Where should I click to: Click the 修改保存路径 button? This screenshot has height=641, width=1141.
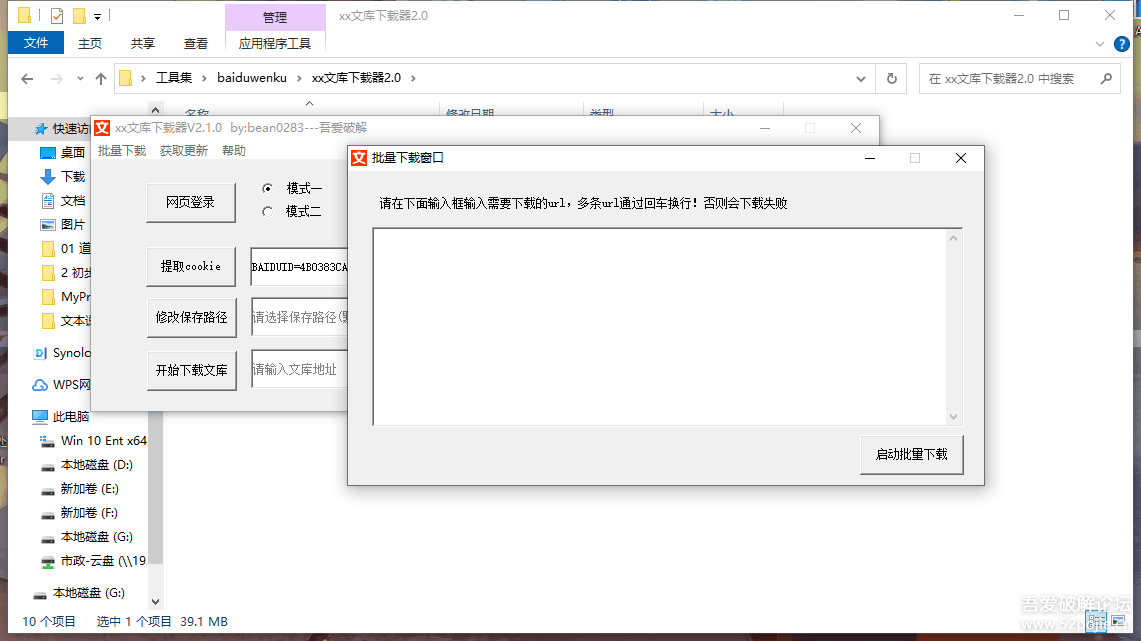pos(191,317)
